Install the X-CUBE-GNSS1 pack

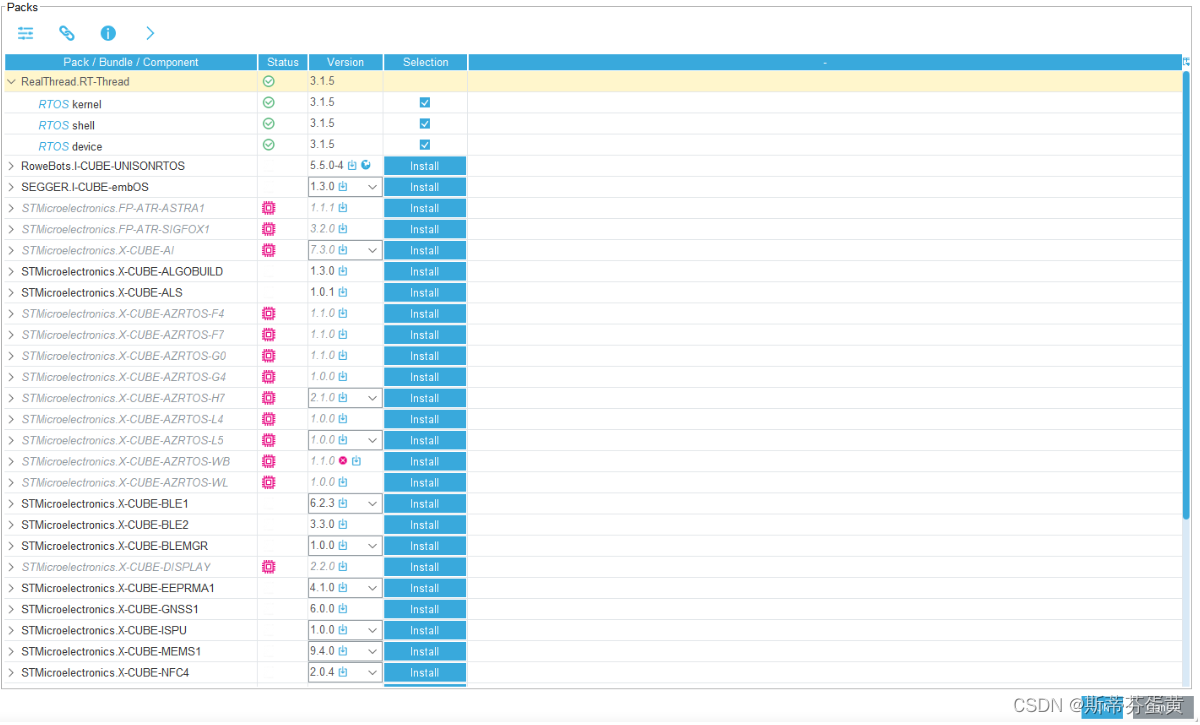[425, 609]
